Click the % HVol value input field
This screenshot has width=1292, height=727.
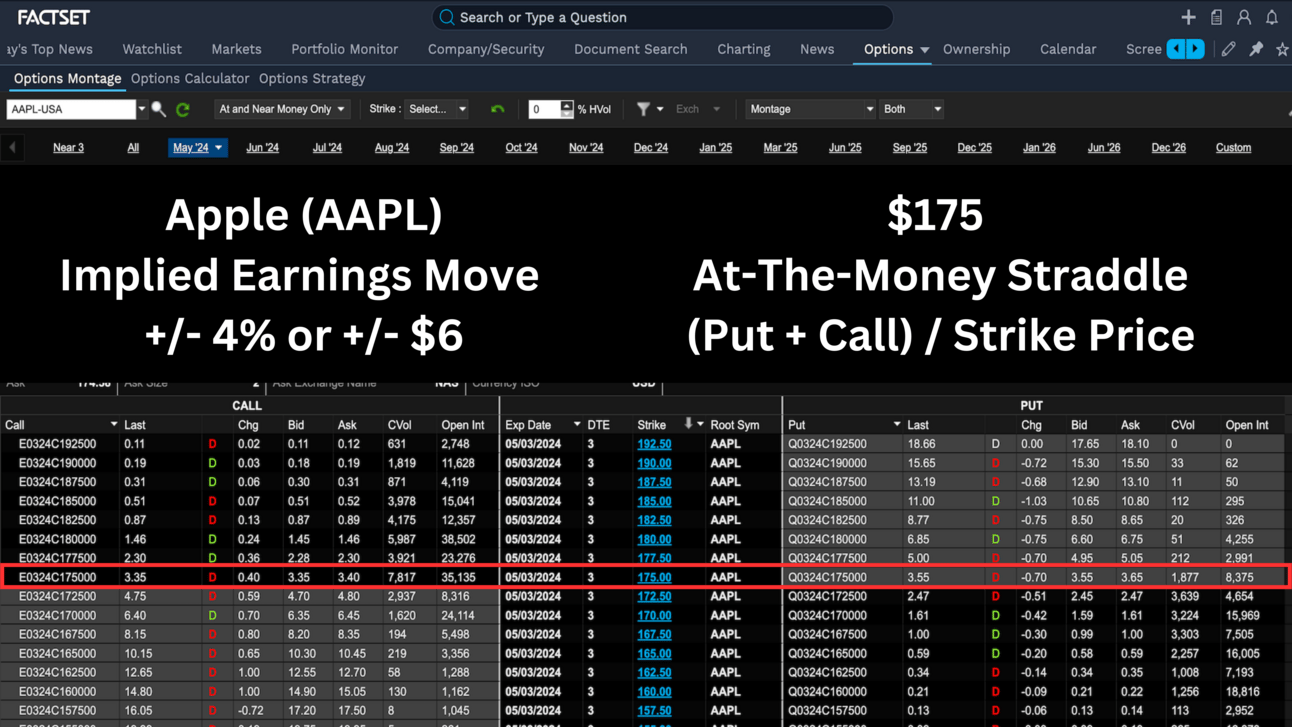pos(544,109)
